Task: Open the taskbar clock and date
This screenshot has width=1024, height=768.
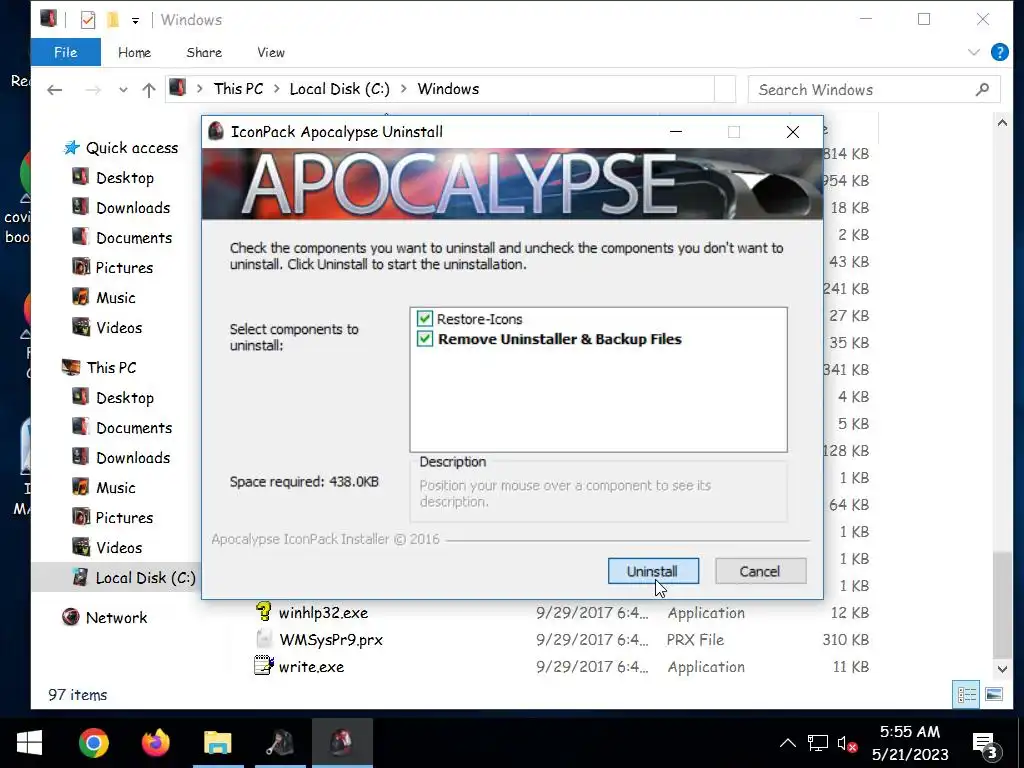Action: [910, 743]
